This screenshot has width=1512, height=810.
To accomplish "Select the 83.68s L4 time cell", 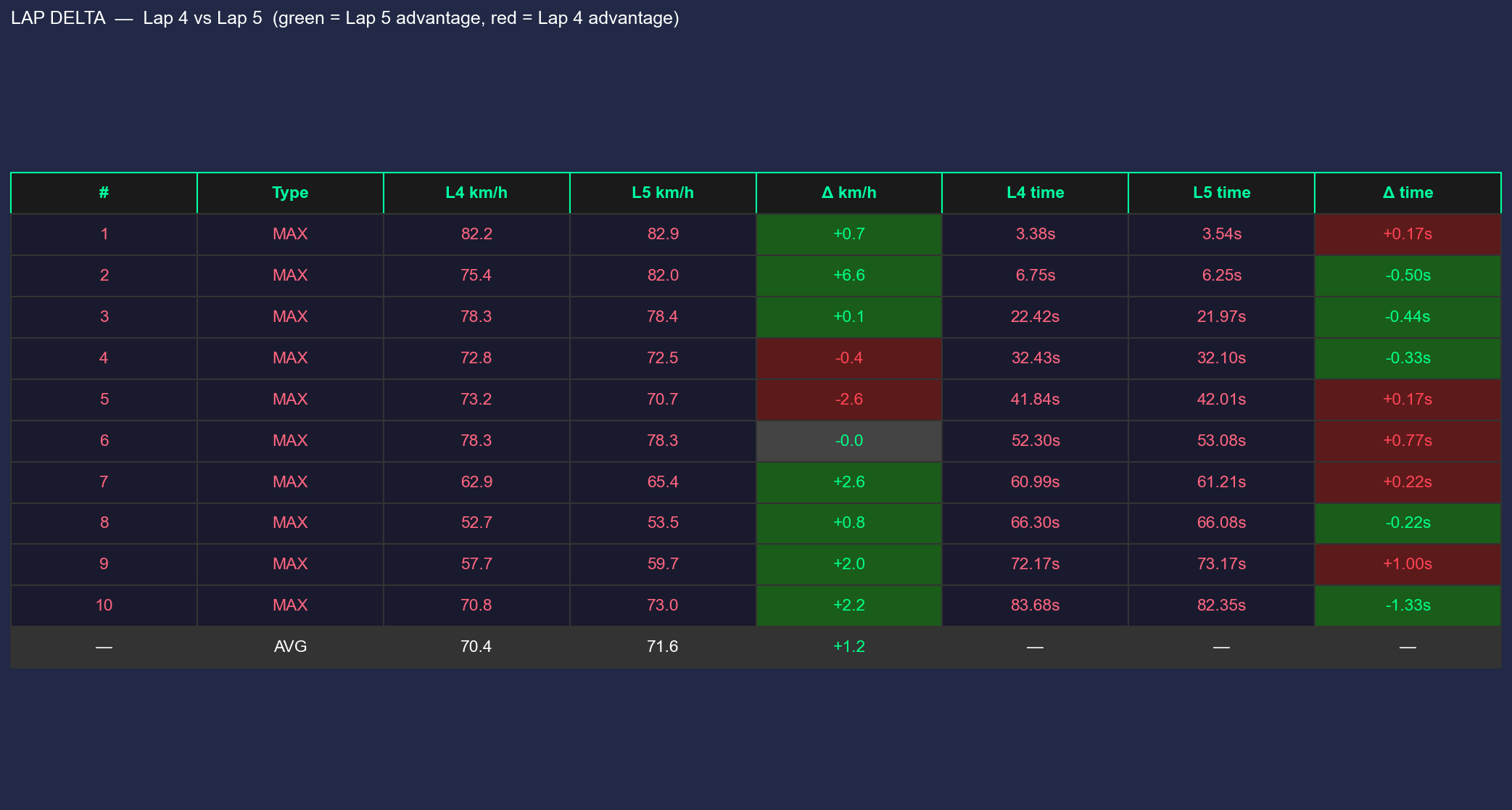I will 1035,606.
